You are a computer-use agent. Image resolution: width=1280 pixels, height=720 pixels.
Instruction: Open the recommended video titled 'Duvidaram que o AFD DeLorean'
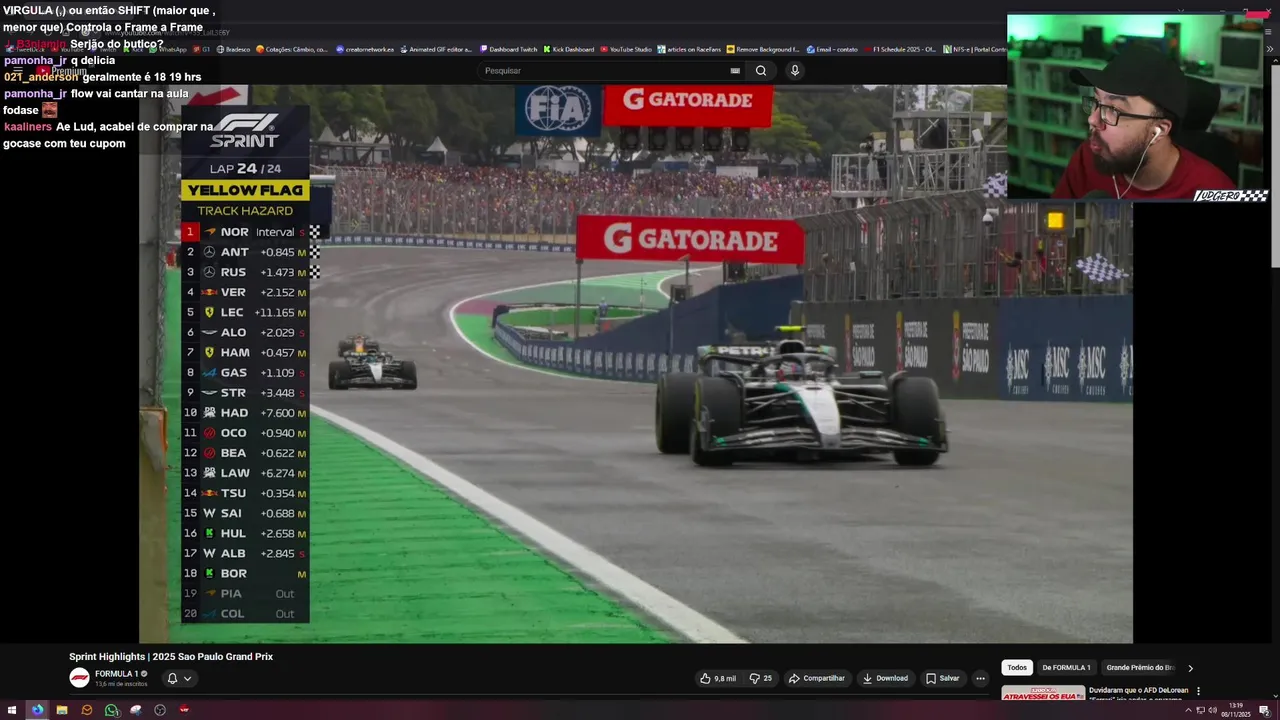[x=1139, y=690]
